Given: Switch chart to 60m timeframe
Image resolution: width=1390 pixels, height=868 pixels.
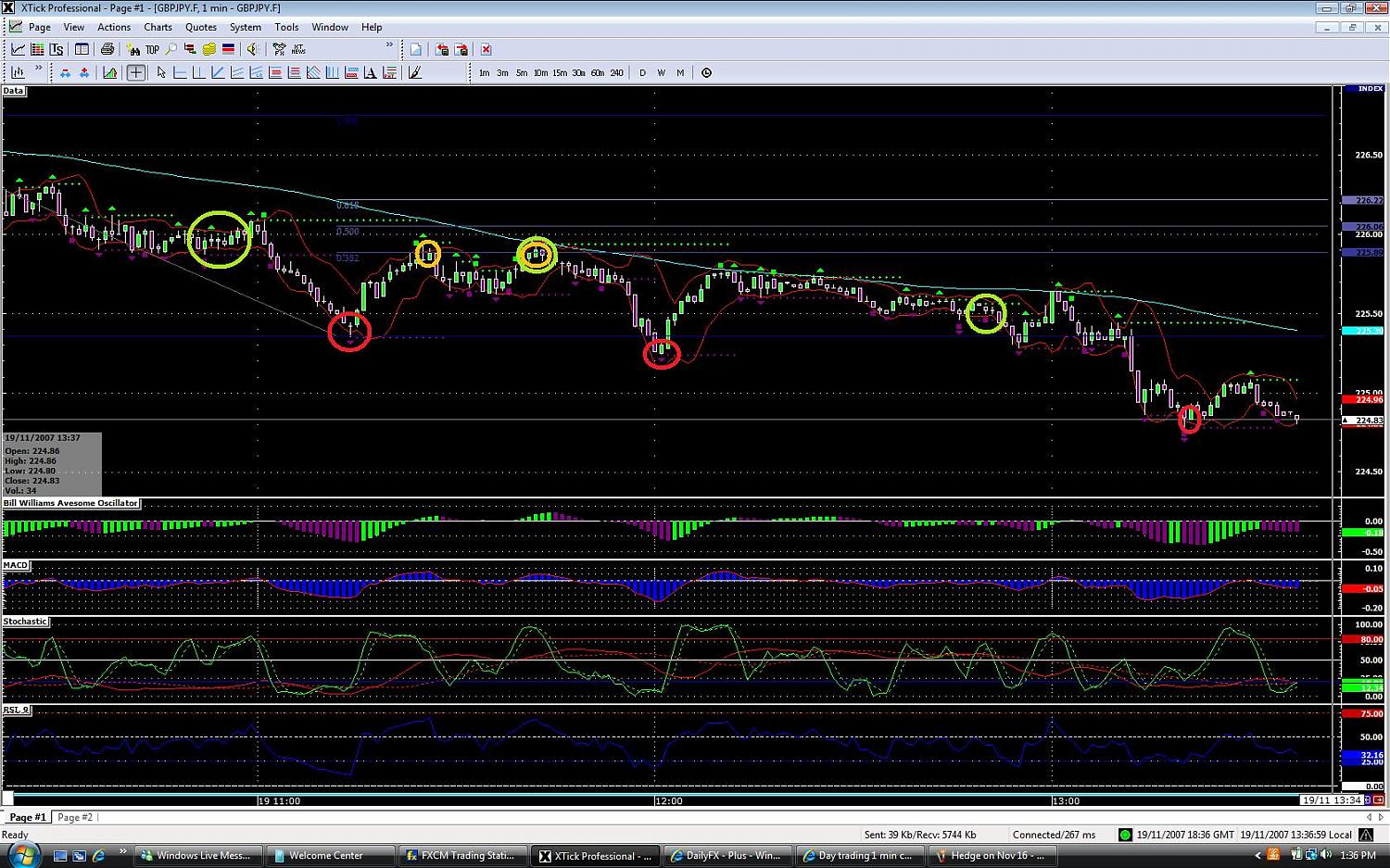Looking at the screenshot, I should tap(598, 72).
